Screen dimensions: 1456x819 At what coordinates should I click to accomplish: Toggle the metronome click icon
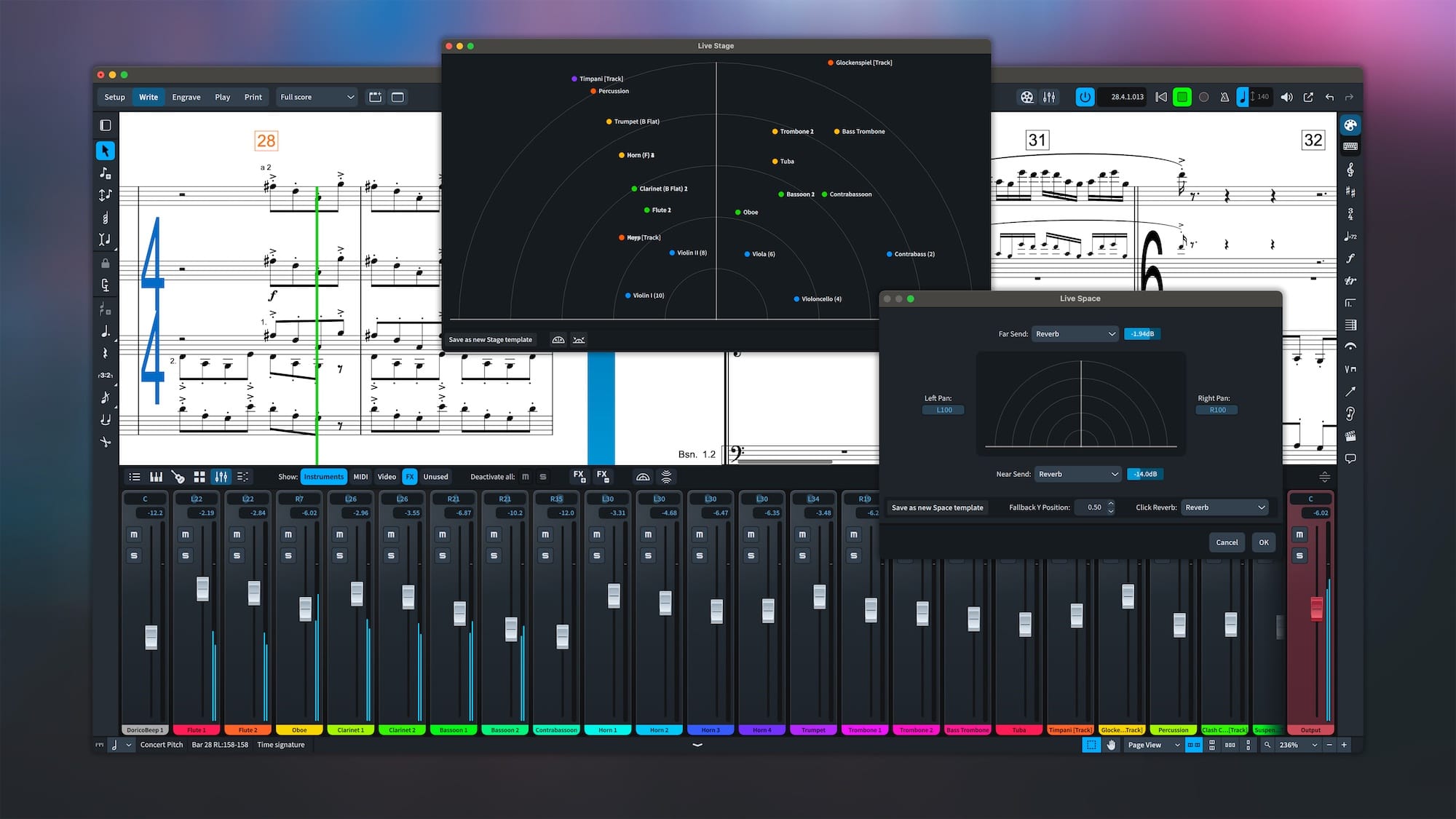point(1224,97)
